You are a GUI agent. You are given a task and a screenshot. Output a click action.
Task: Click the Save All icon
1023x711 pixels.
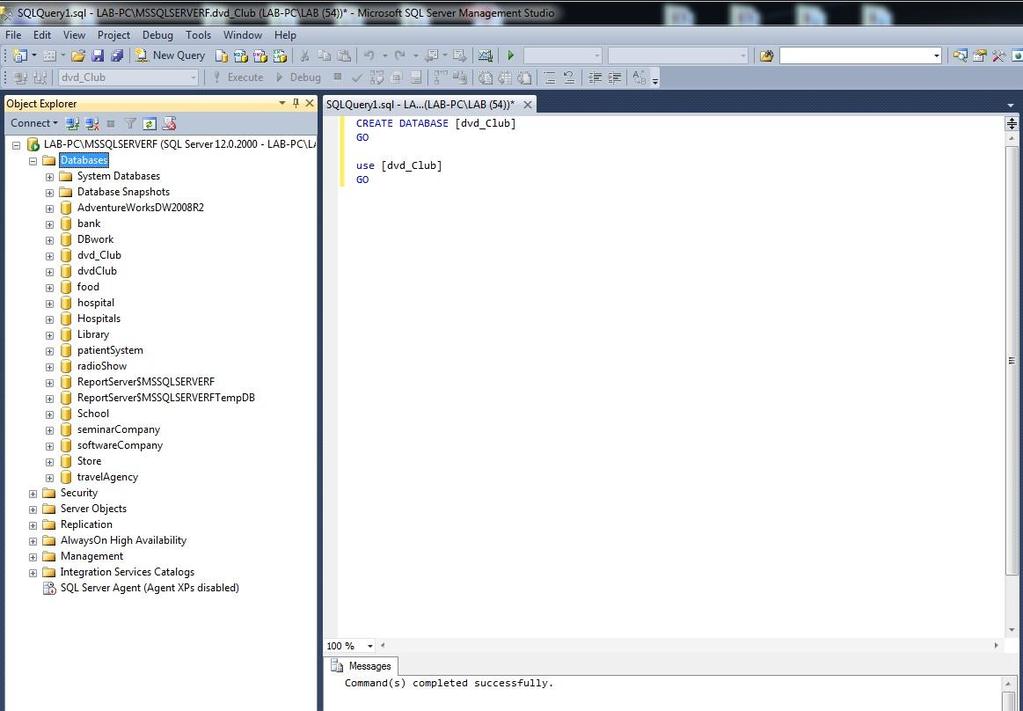[117, 56]
